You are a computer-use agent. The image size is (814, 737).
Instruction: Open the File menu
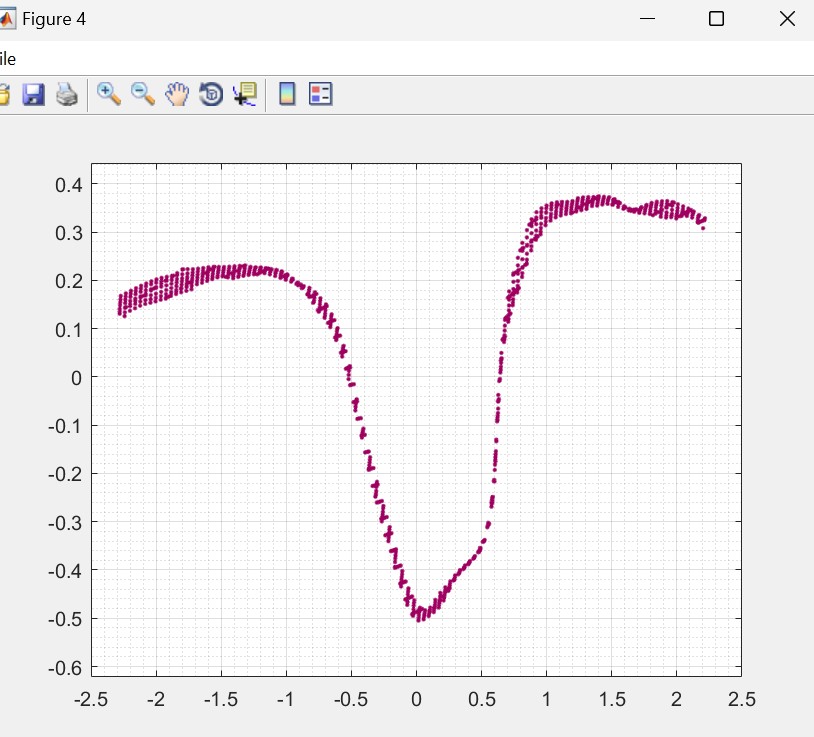pos(7,59)
